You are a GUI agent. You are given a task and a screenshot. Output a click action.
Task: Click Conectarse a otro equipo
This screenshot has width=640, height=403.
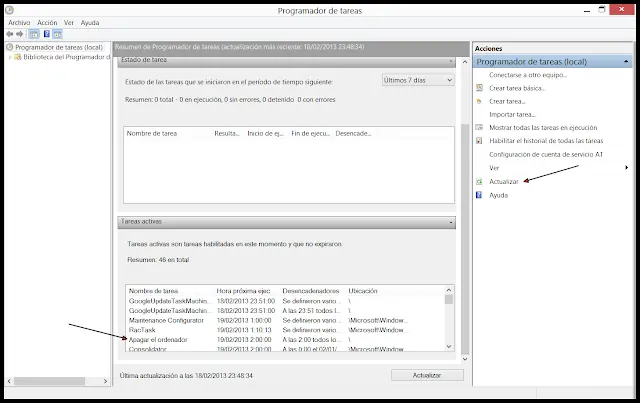[x=528, y=75]
